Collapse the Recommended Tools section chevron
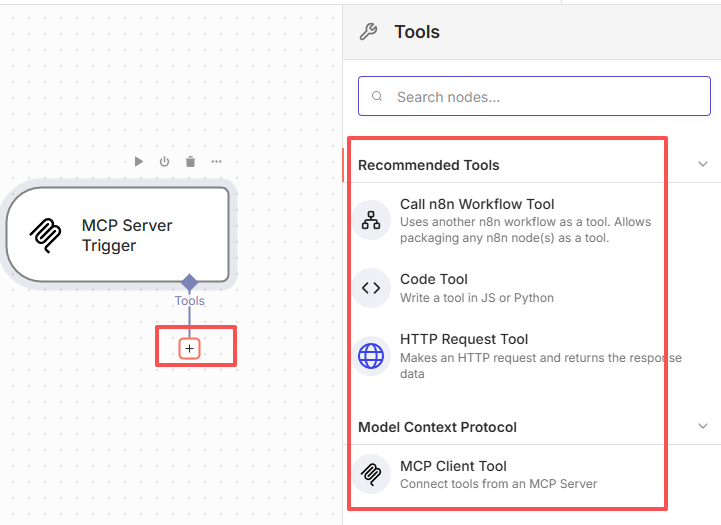Screen dimensions: 721x525 tap(702, 164)
